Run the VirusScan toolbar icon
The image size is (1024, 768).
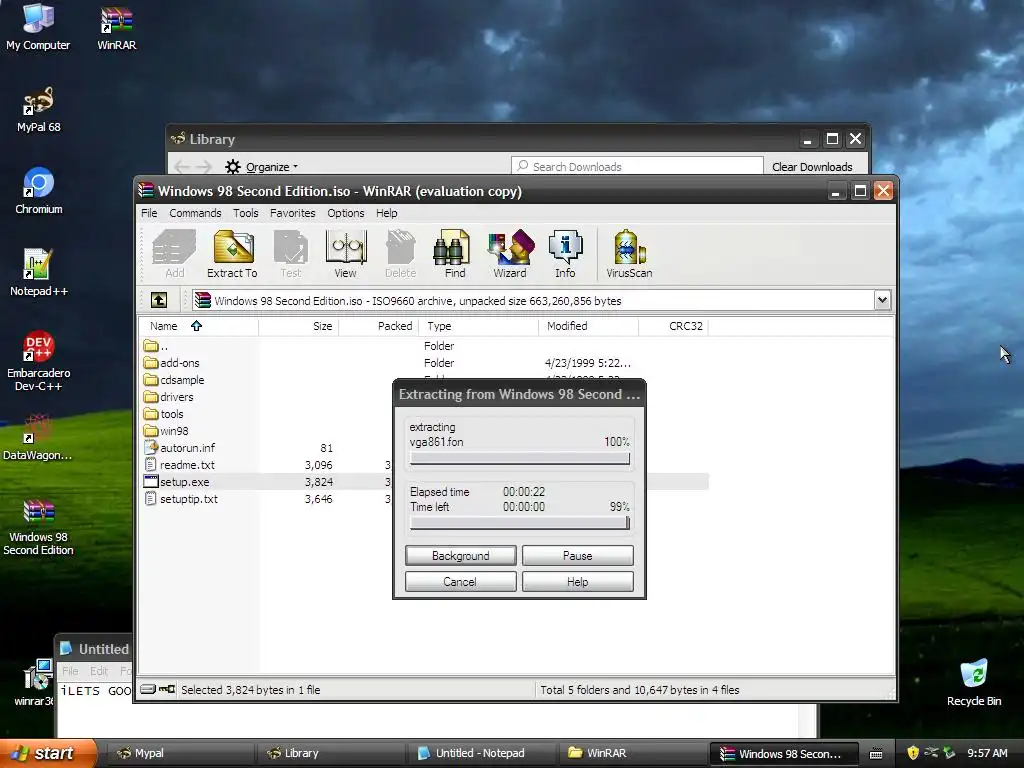pyautogui.click(x=629, y=255)
